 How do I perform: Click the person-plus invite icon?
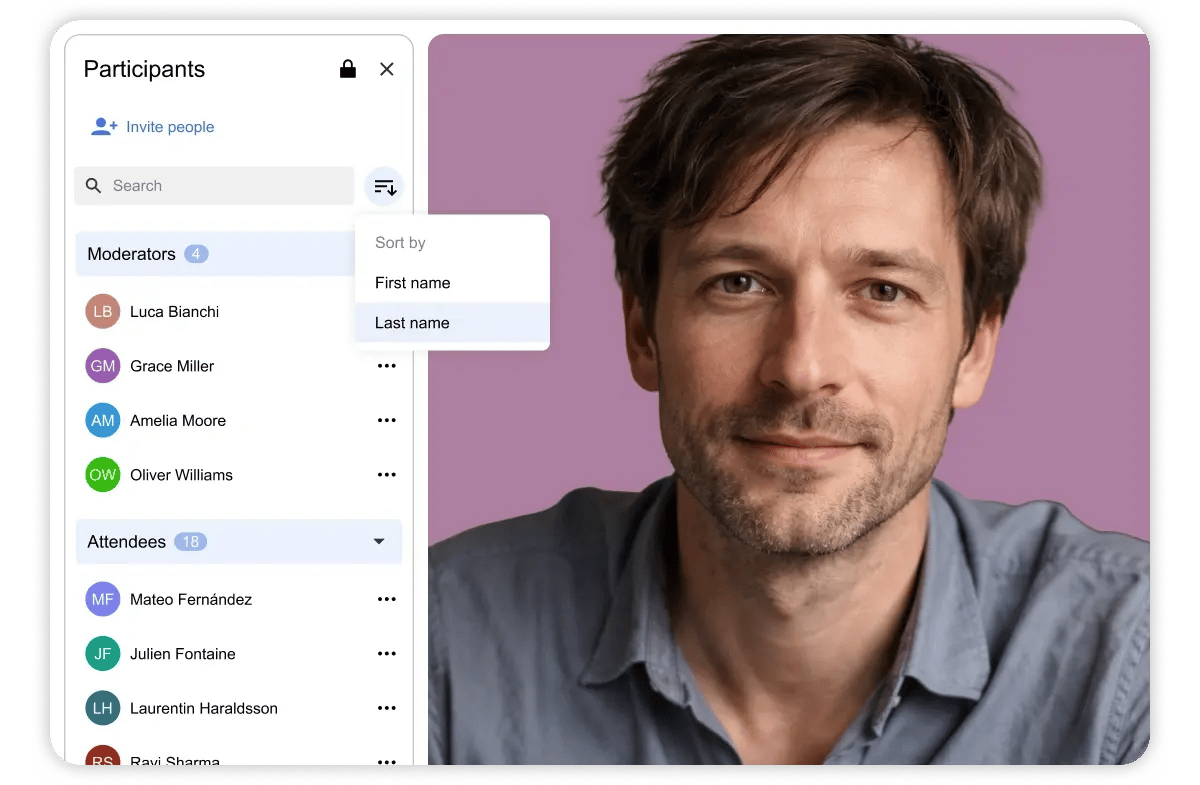click(104, 127)
